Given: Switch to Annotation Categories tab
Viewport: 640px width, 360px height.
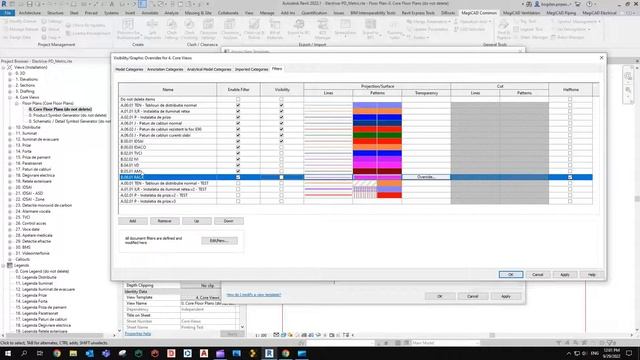Looking at the screenshot, I should coord(165,69).
